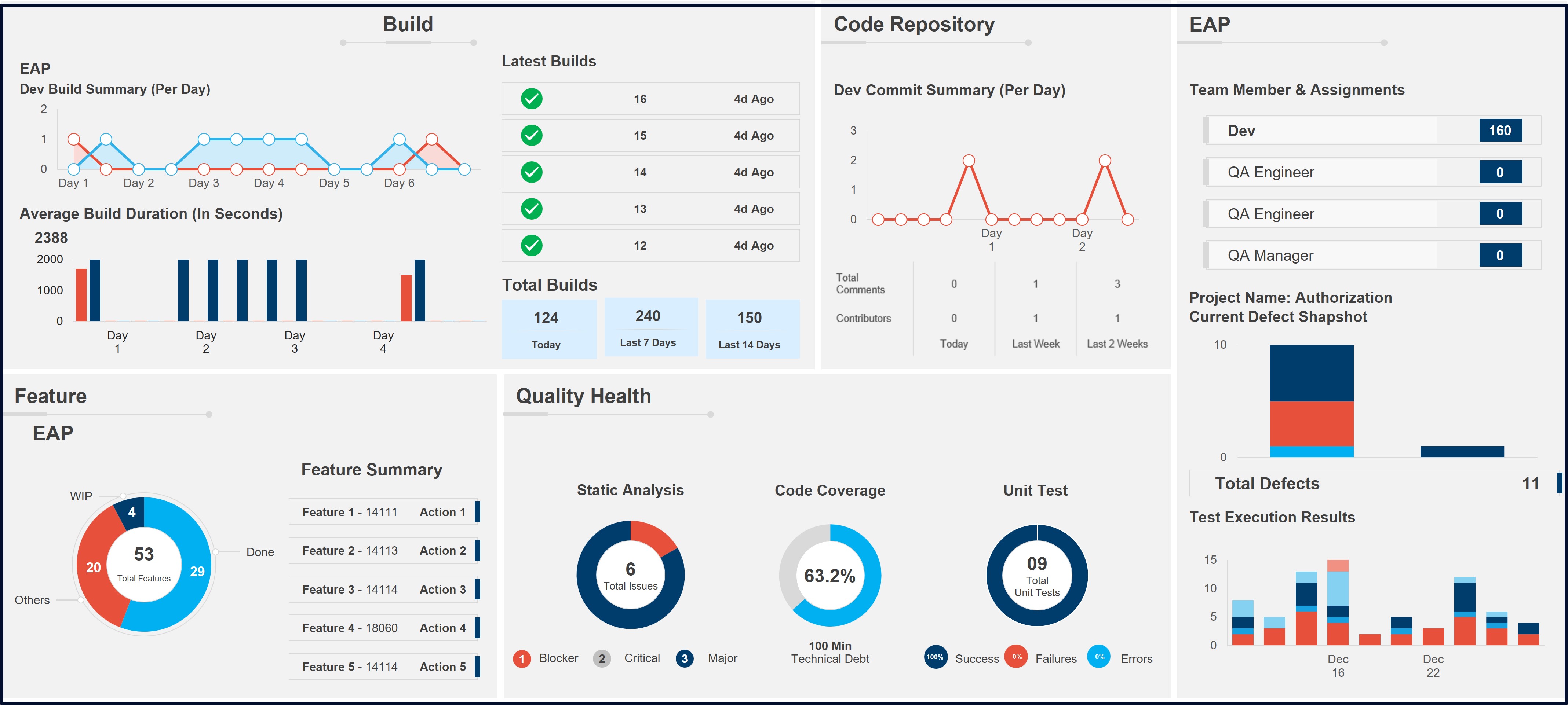The width and height of the screenshot is (1568, 705).
Task: Click Dev Commit Summary (Per Day) title
Action: click(949, 90)
